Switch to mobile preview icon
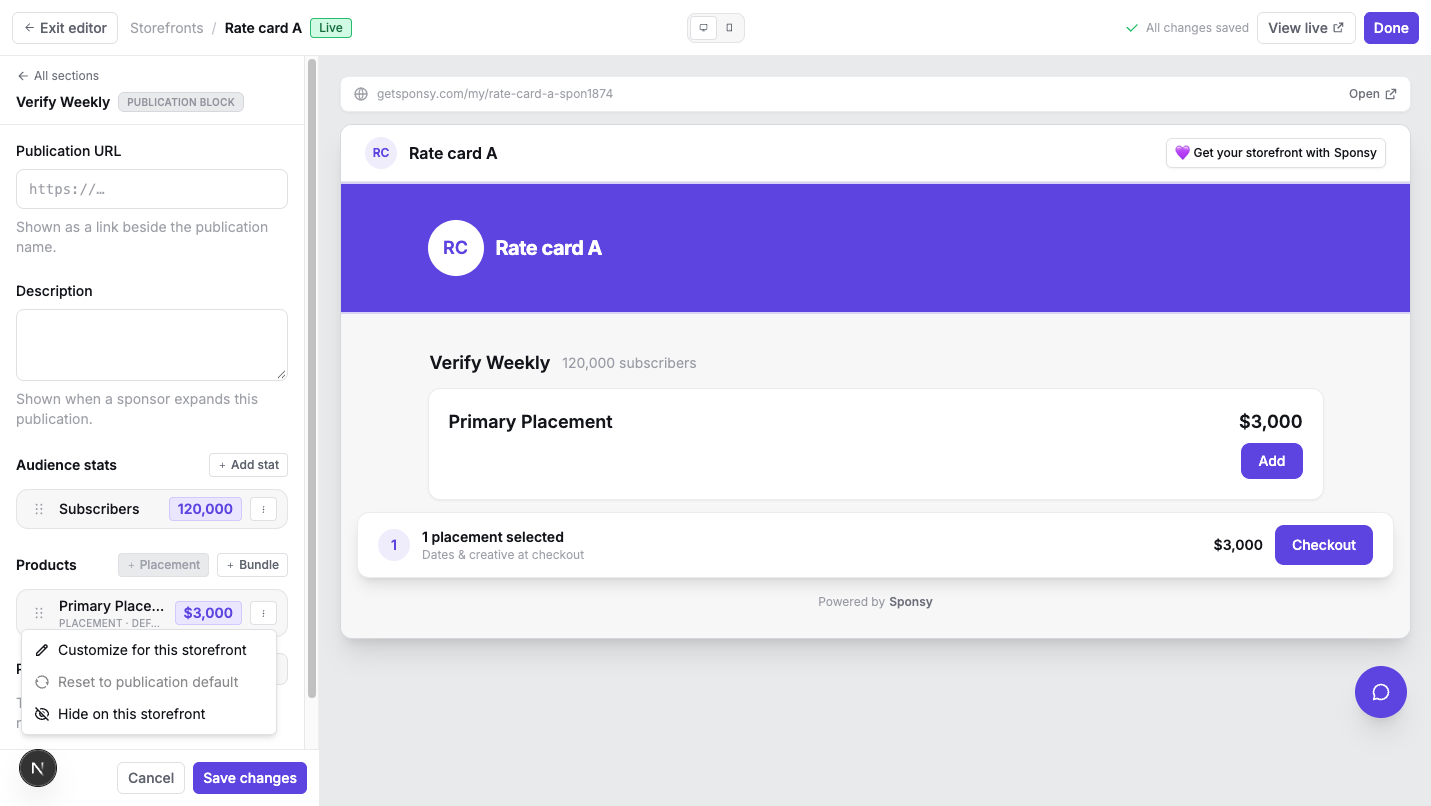Screen dimensions: 1431x806 tap(729, 28)
